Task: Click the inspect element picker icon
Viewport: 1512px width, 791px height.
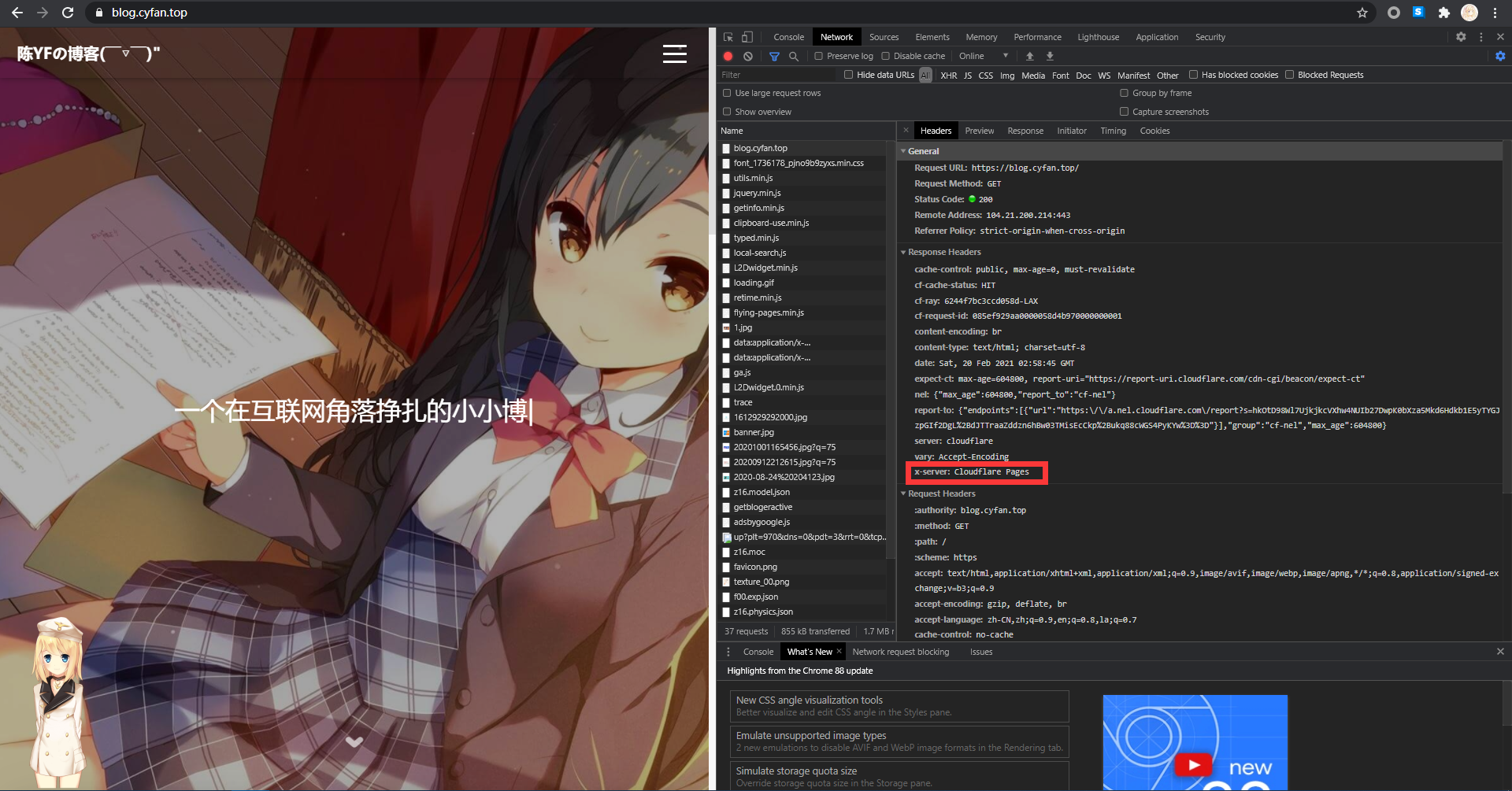Action: (x=728, y=37)
